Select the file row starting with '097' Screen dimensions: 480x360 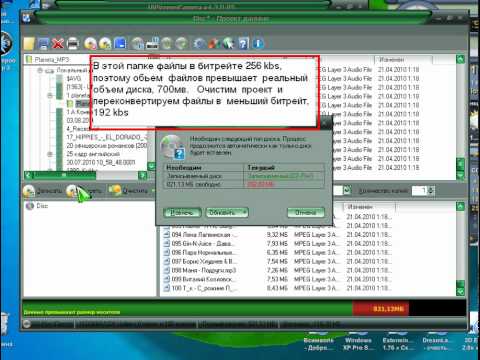[x=278, y=261]
